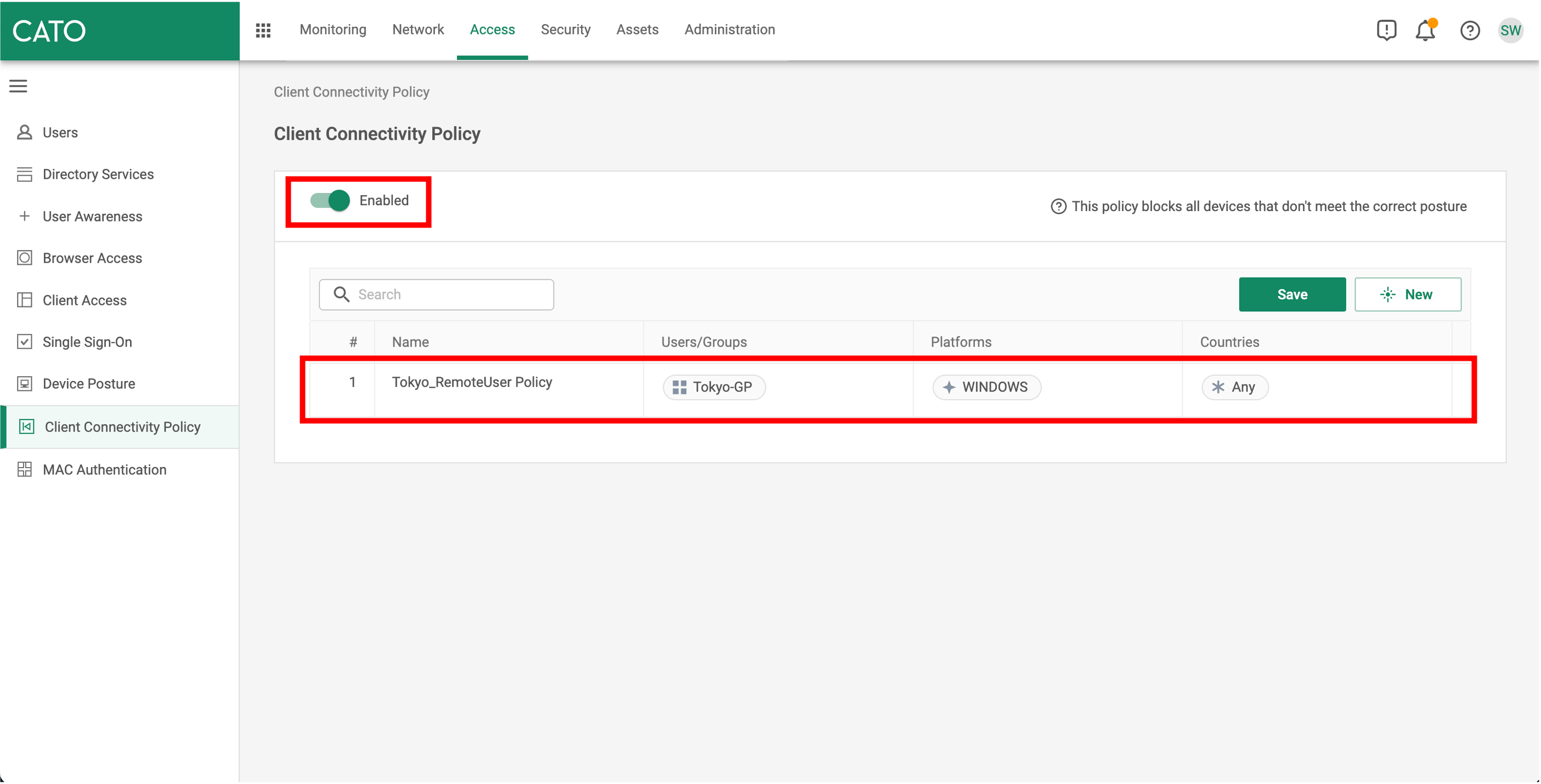
Task: Open User Awareness sidebar item
Action: [120, 216]
